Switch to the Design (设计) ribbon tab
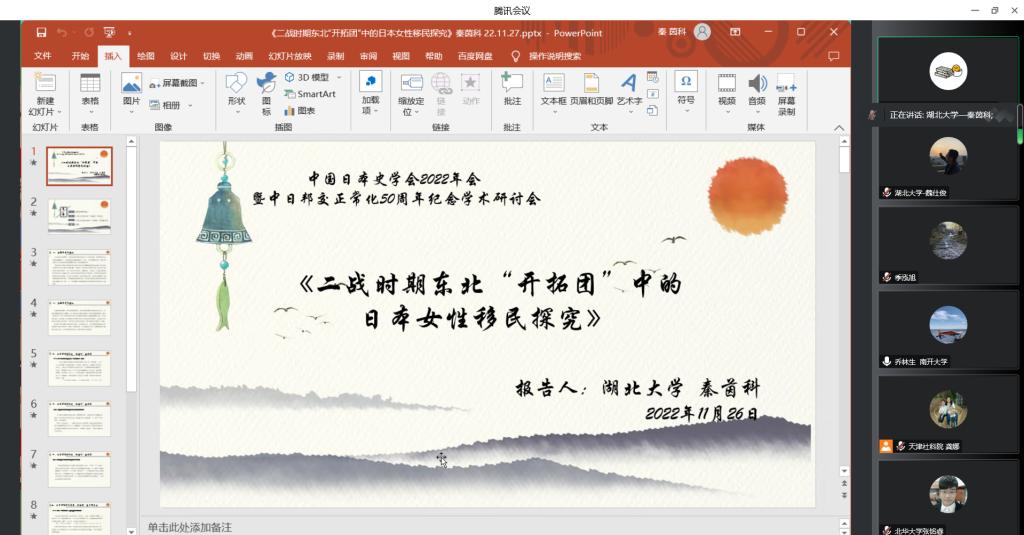 pyautogui.click(x=178, y=56)
